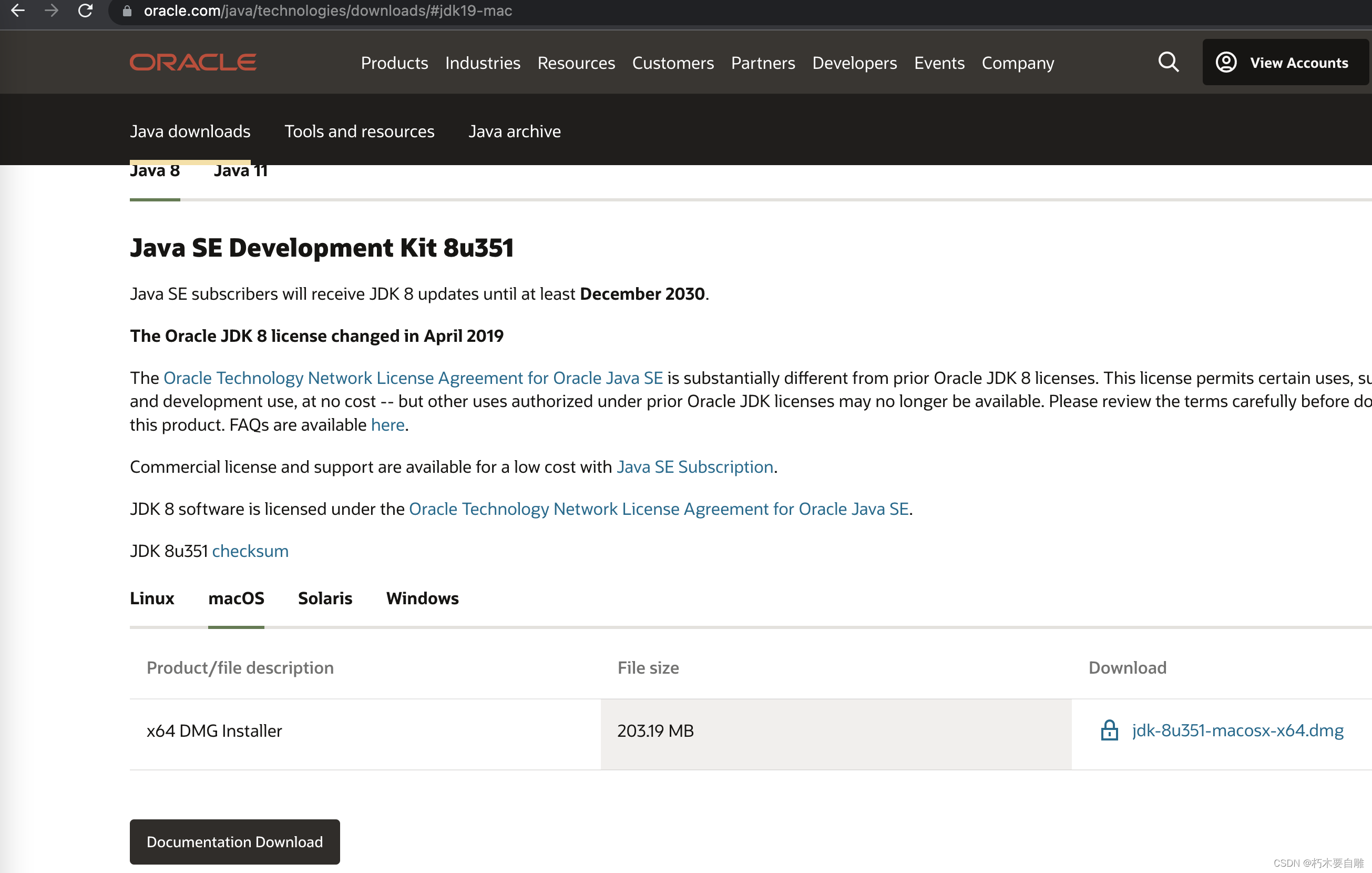Select the Linux platform tab

click(x=152, y=598)
